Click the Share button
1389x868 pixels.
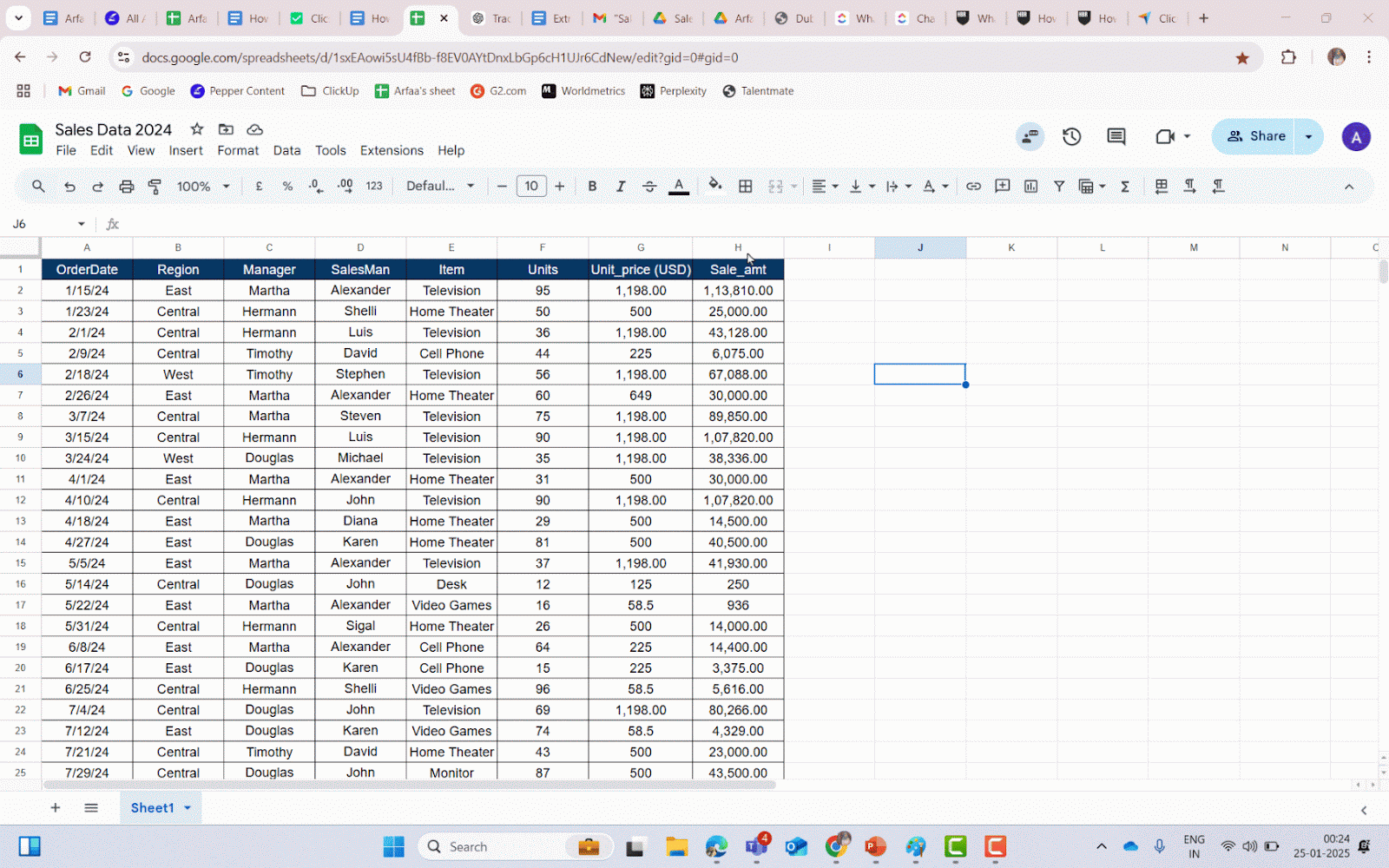(1254, 136)
